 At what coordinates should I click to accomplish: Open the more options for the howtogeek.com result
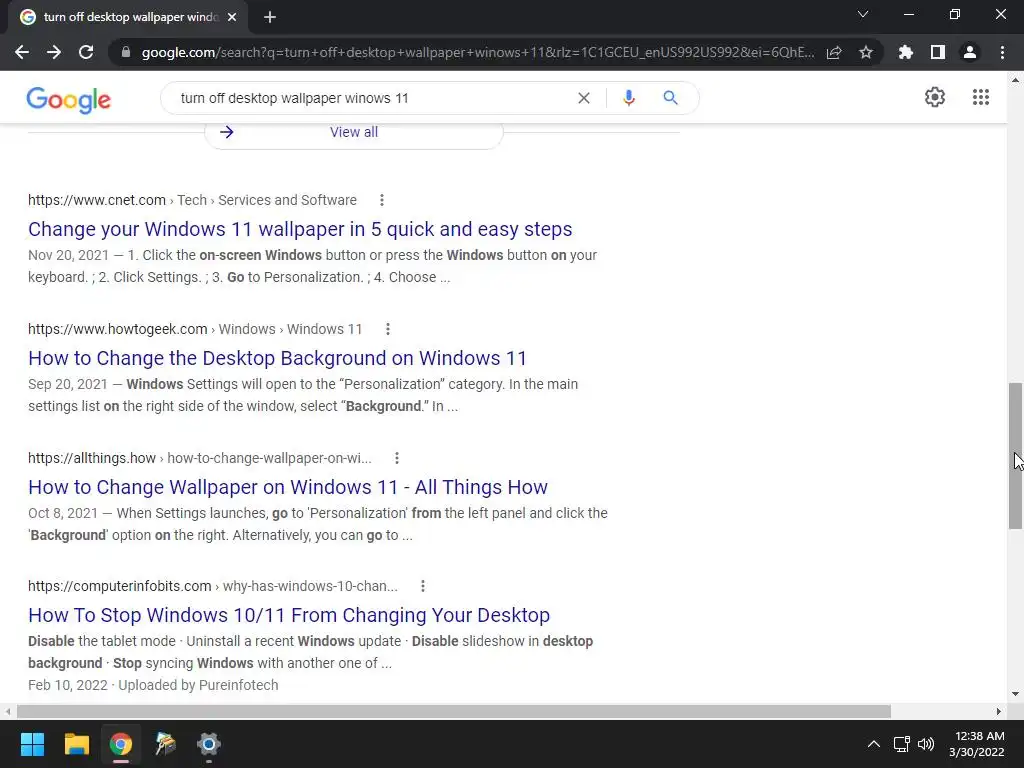387,329
